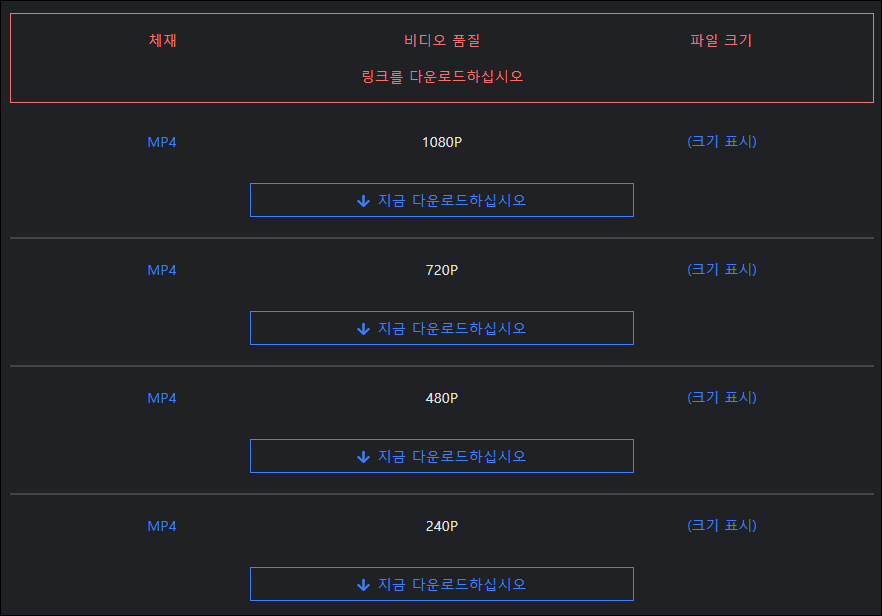Select the MP4 link in the 480P row
882x616 pixels.
coord(162,397)
